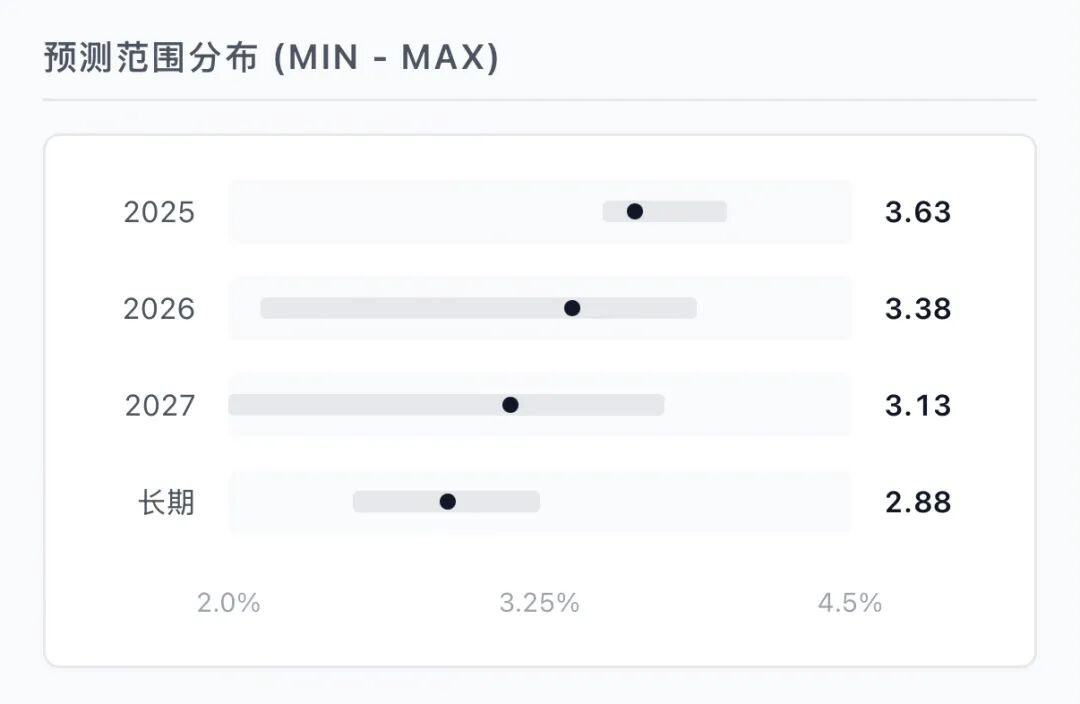1080x704 pixels.
Task: Click the 长期 min-max range bar
Action: 446,501
